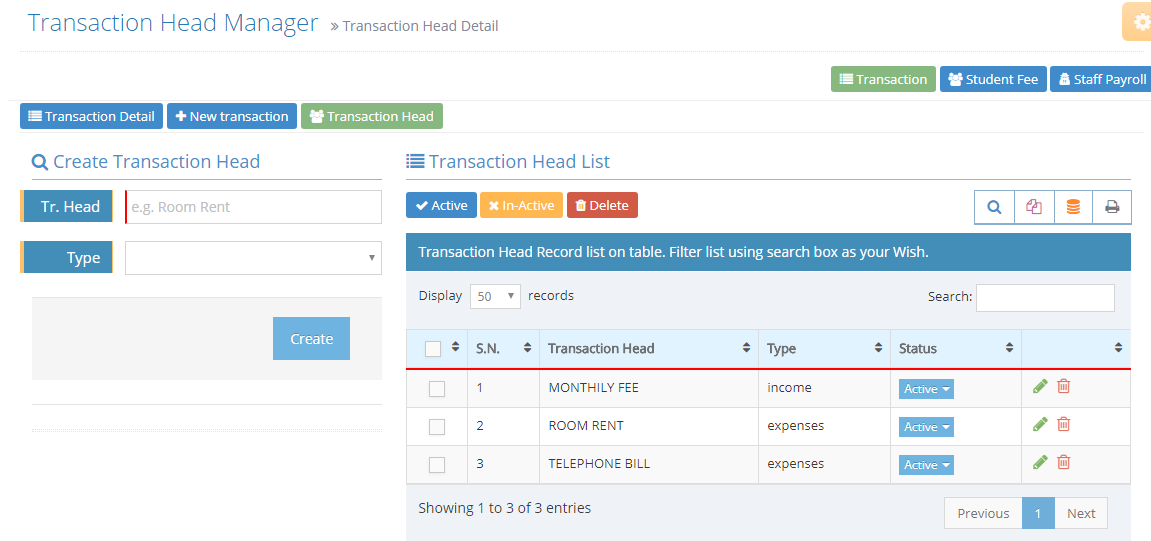Viewport: 1151px width, 541px height.
Task: Click the print icon in list toolbar
Action: [x=1112, y=207]
